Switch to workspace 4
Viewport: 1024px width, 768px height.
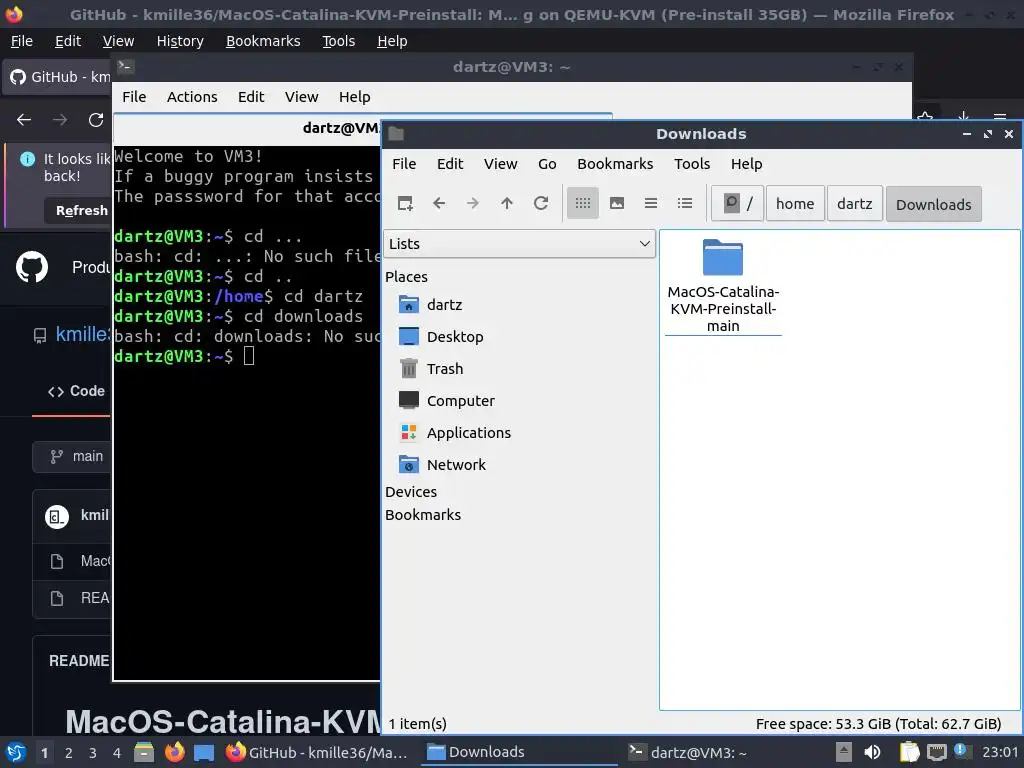pyautogui.click(x=117, y=753)
